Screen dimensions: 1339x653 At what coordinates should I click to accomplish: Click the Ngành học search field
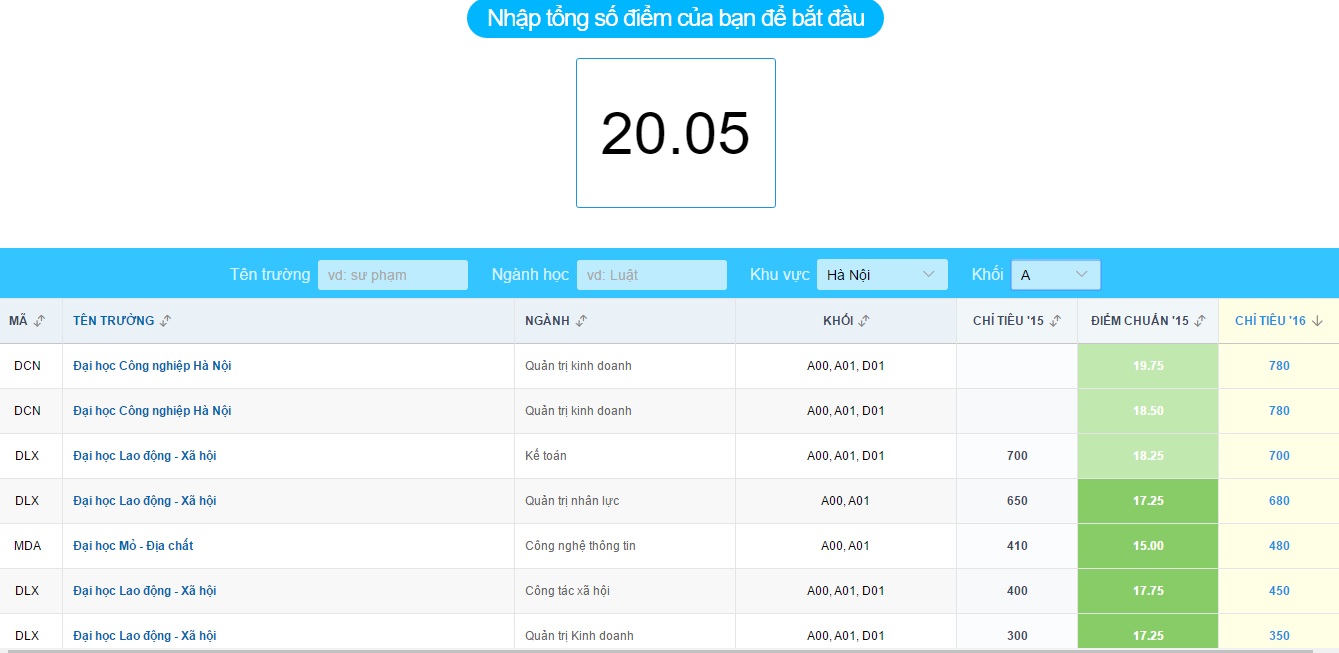pos(651,275)
